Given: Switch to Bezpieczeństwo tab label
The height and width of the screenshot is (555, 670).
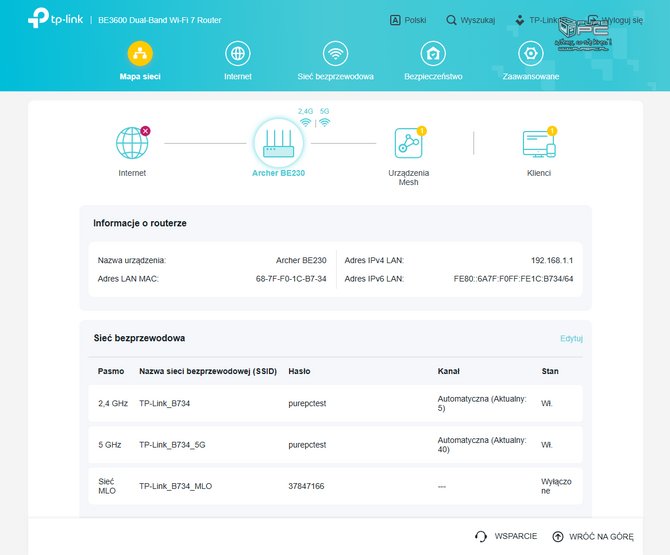Looking at the screenshot, I should (433, 76).
